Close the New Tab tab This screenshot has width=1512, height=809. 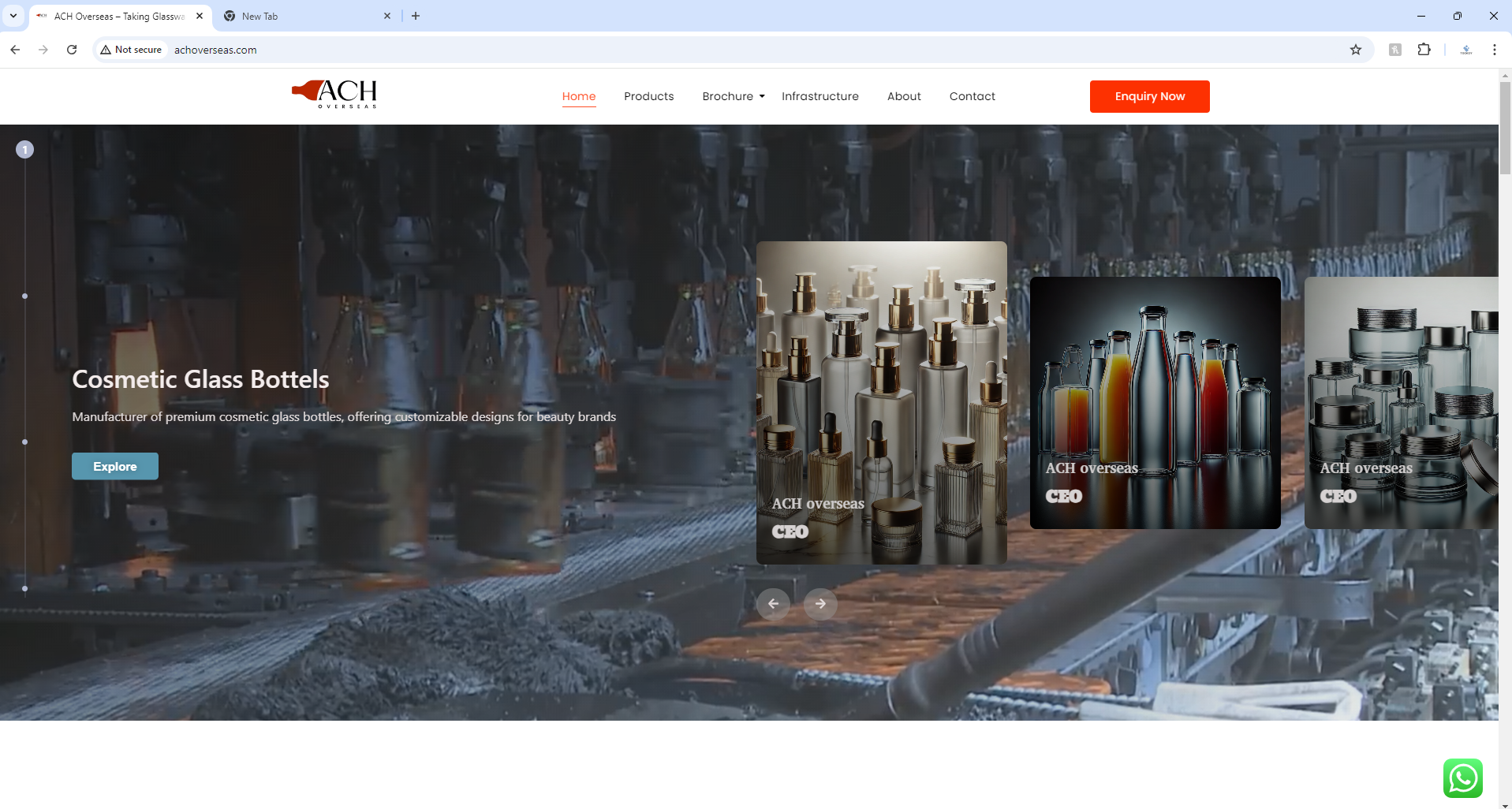point(387,16)
